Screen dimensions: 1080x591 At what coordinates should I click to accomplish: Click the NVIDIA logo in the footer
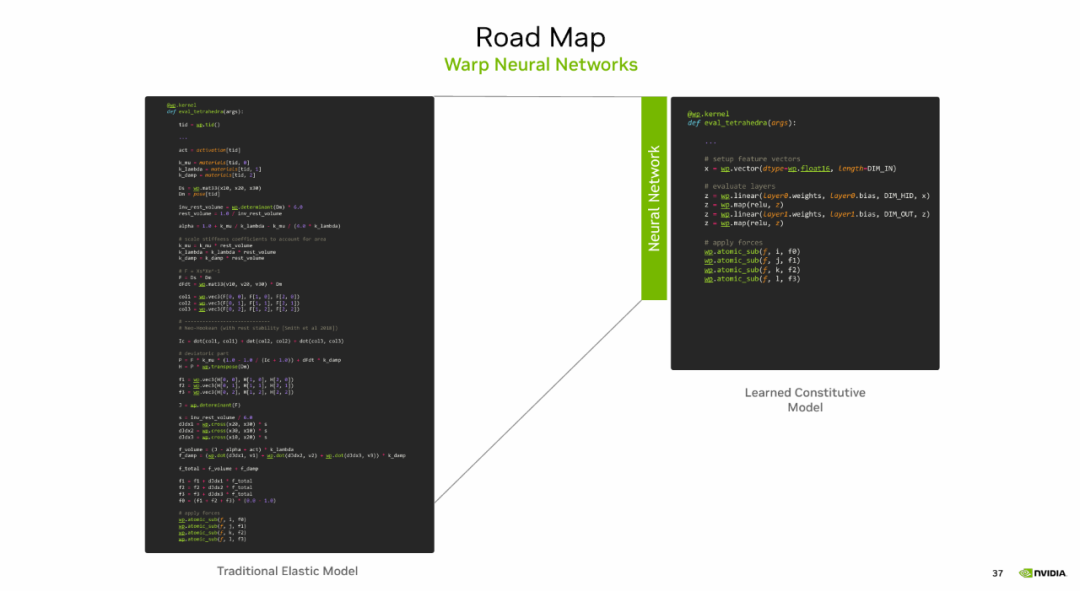(x=1042, y=573)
